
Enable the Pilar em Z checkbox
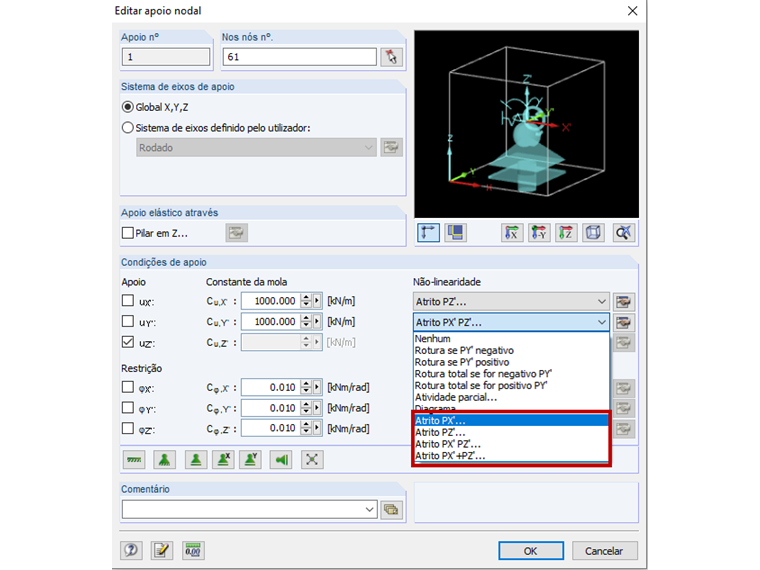pyautogui.click(x=127, y=233)
